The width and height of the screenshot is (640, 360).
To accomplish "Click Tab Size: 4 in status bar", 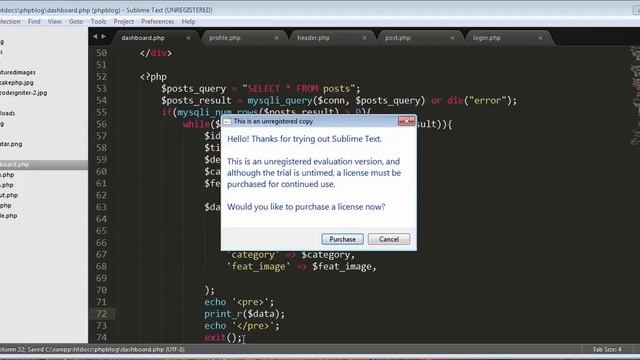I will [607, 349].
